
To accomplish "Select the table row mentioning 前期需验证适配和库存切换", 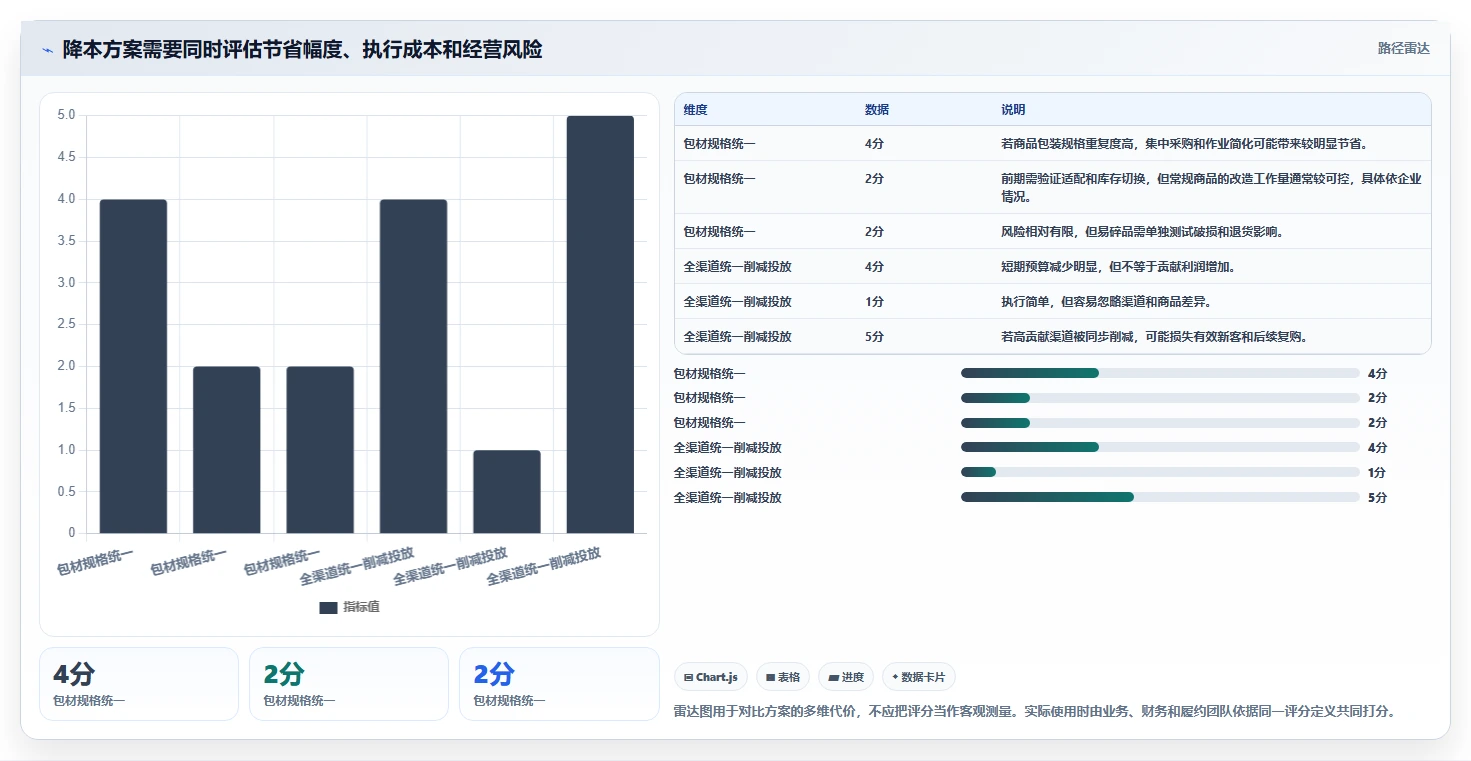I will [1053, 187].
